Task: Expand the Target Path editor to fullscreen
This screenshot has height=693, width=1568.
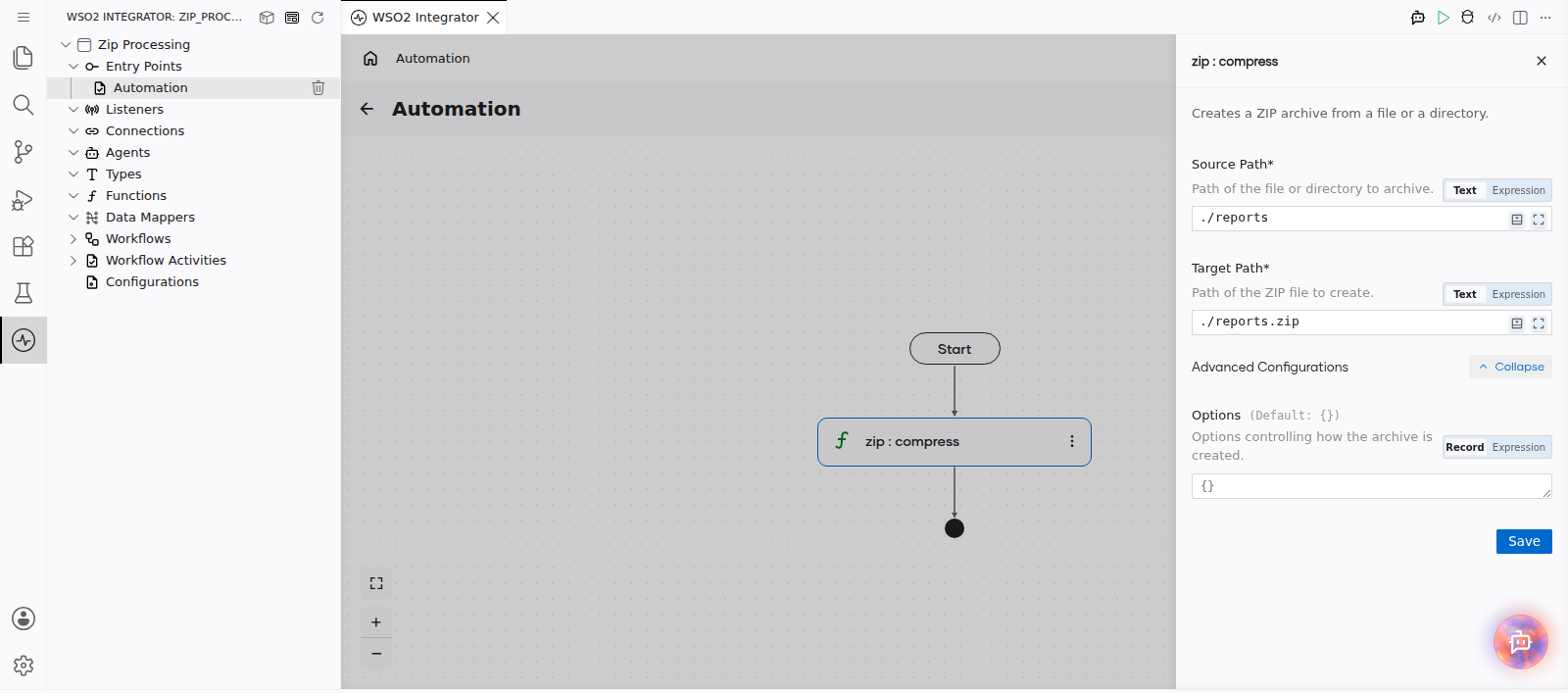Action: coord(1539,323)
